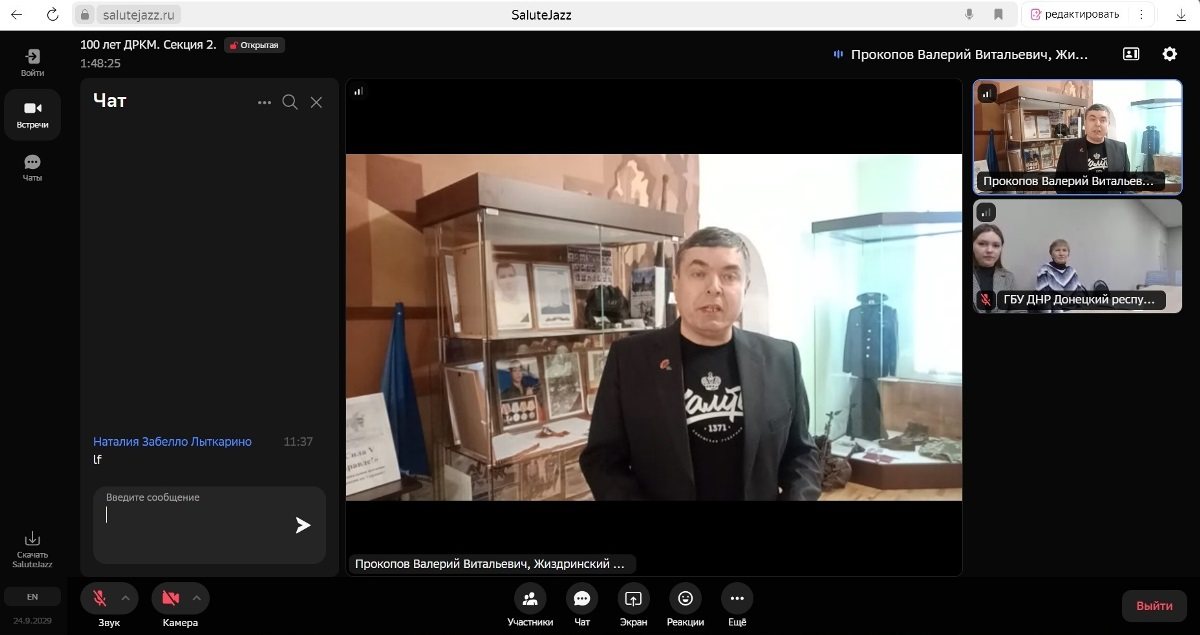1200x635 pixels.
Task: Close the Чат panel
Action: click(x=316, y=102)
